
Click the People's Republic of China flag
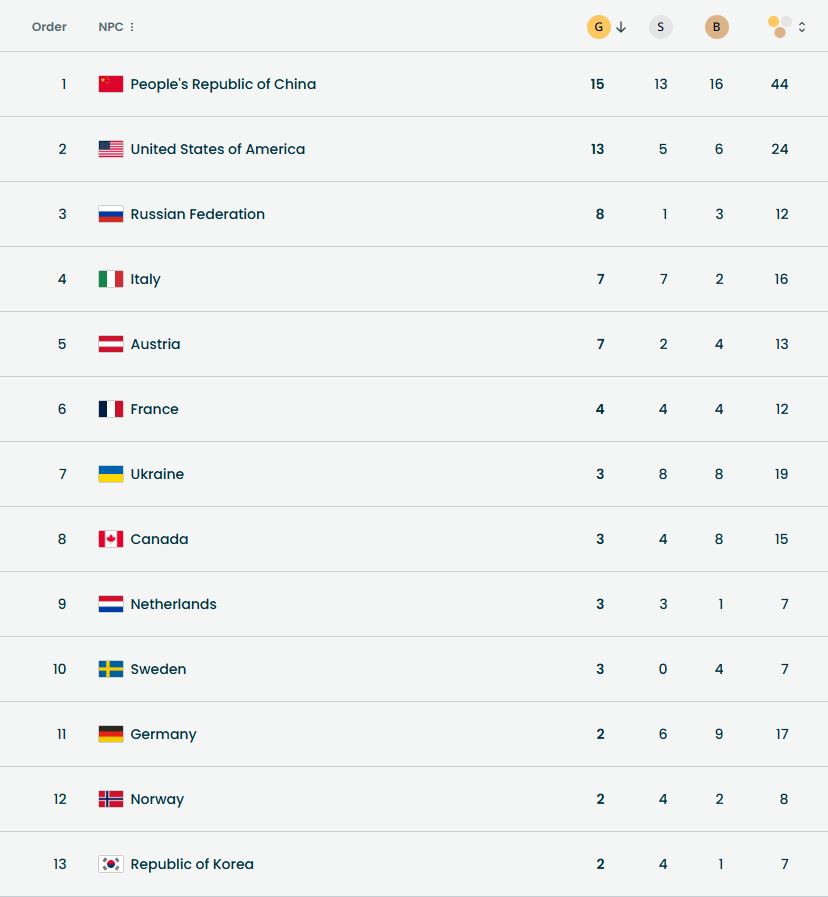click(111, 84)
